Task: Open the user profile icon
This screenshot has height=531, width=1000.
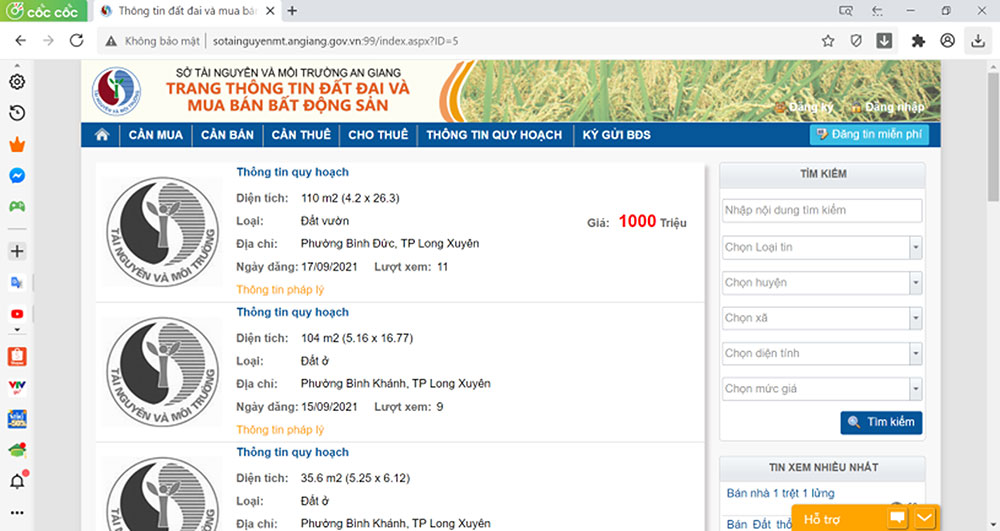Action: [x=948, y=41]
